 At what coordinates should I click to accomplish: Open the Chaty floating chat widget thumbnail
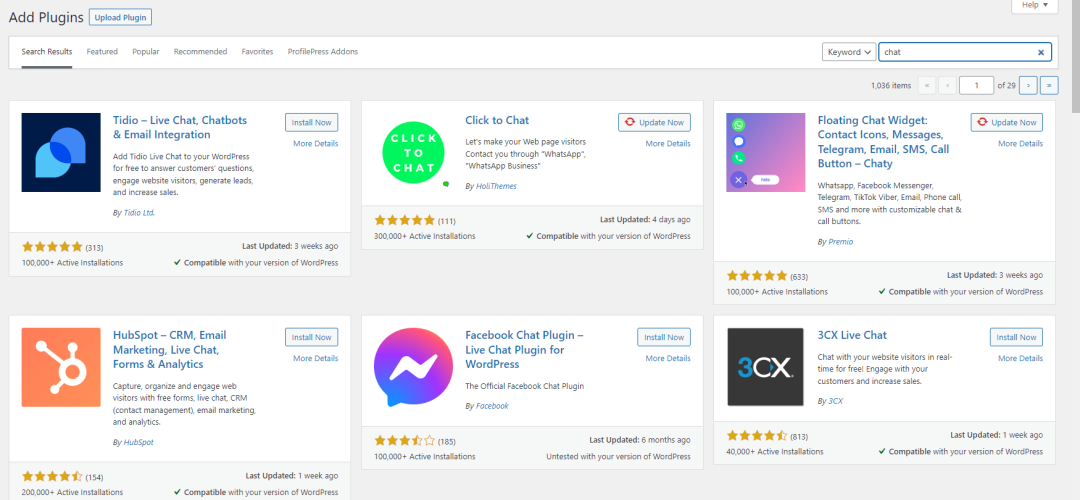765,153
